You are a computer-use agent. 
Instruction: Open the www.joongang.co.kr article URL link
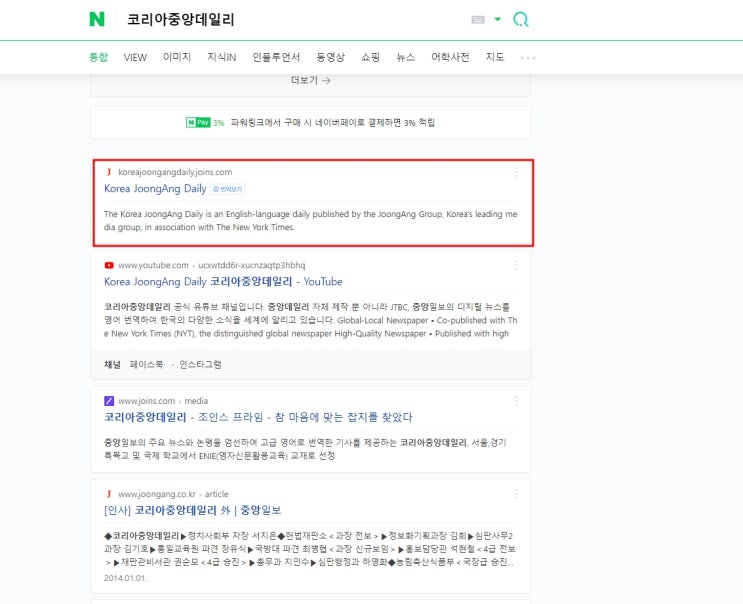pyautogui.click(x=173, y=494)
